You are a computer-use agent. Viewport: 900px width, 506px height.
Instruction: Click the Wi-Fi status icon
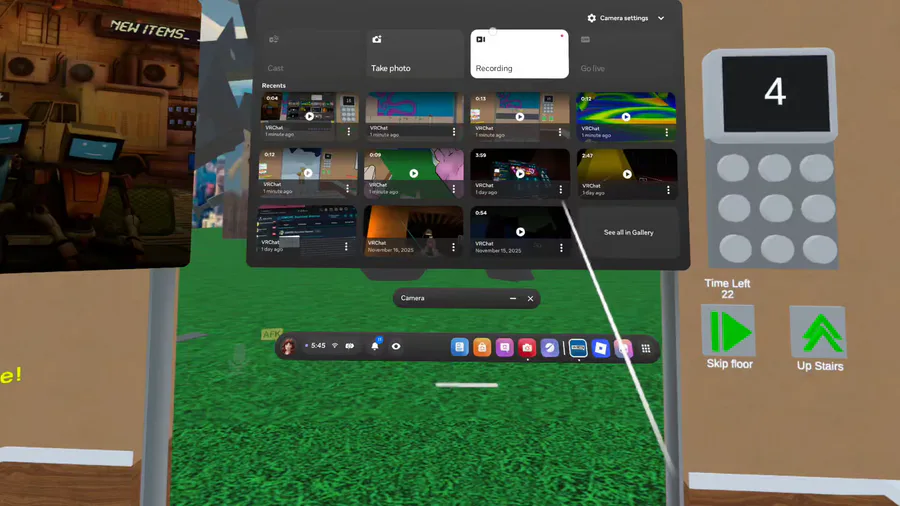pyautogui.click(x=335, y=345)
